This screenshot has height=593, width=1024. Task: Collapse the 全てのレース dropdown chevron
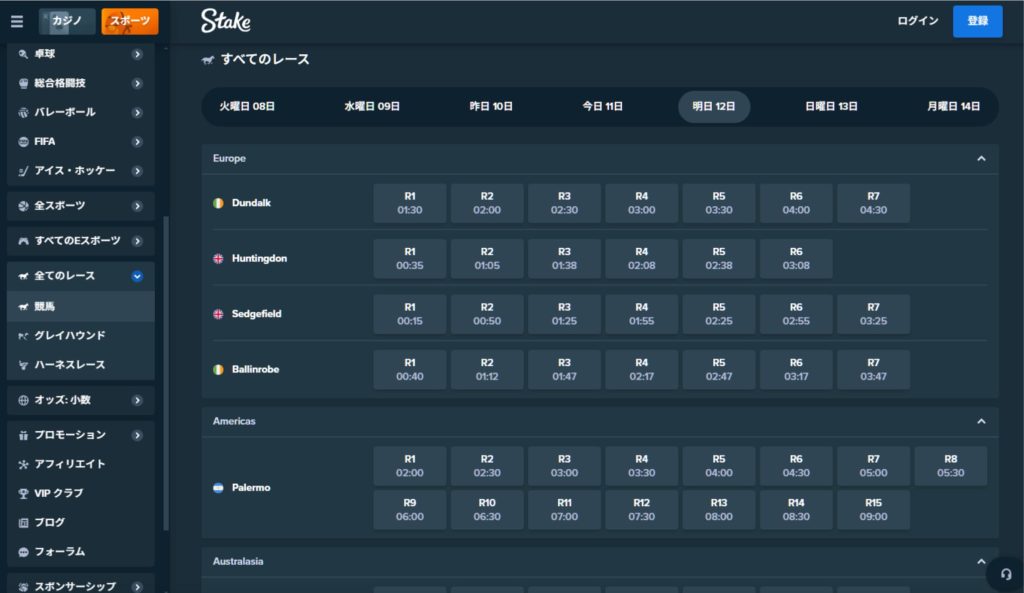click(x=137, y=276)
